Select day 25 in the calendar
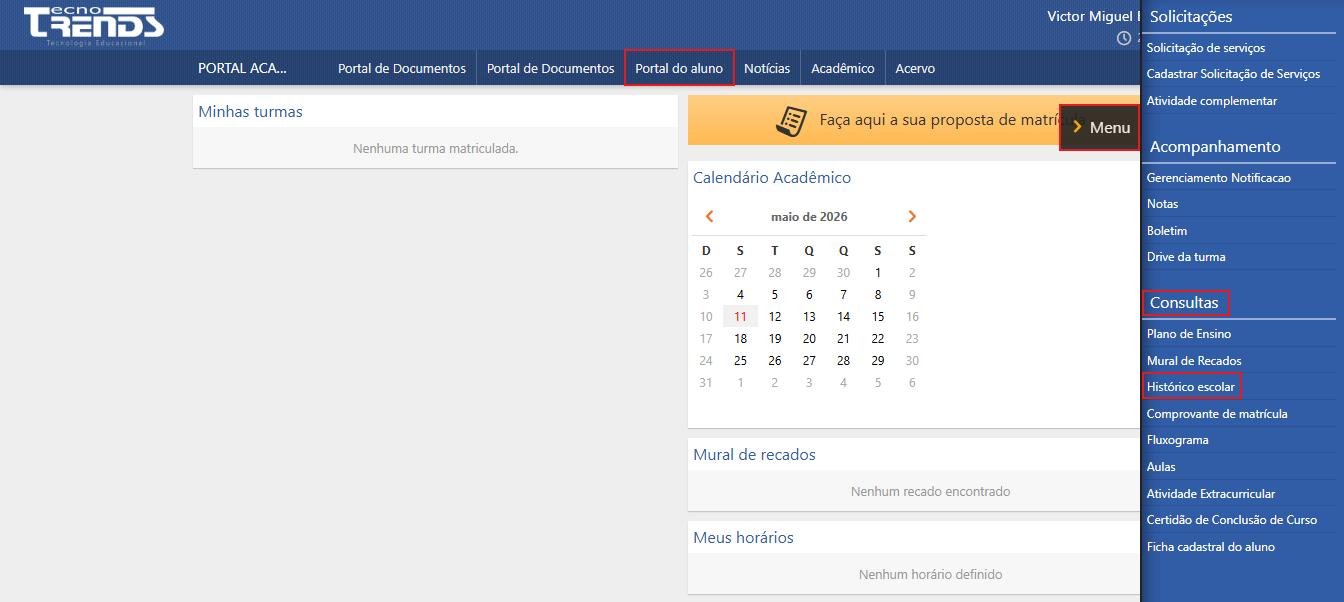Screen dimensions: 1344x602 click(740, 360)
